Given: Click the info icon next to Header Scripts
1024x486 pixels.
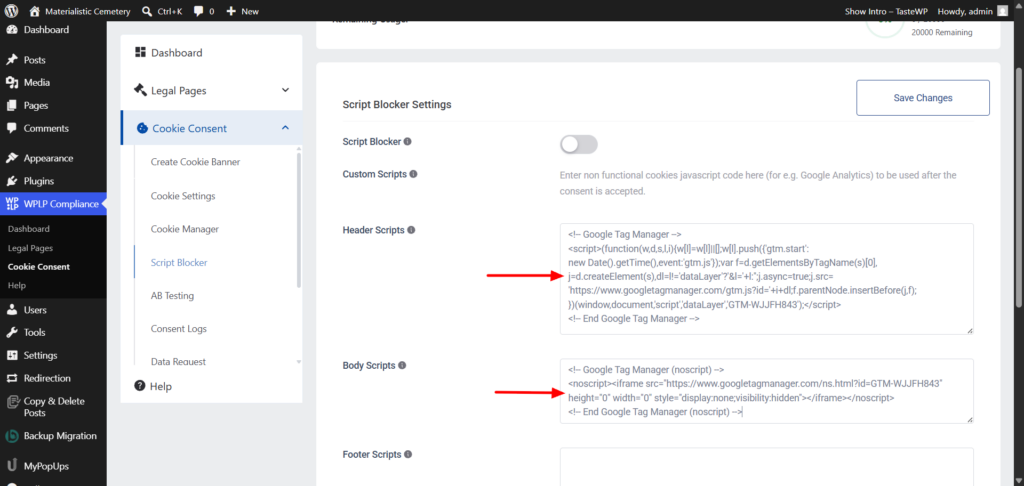Looking at the screenshot, I should [x=411, y=230].
